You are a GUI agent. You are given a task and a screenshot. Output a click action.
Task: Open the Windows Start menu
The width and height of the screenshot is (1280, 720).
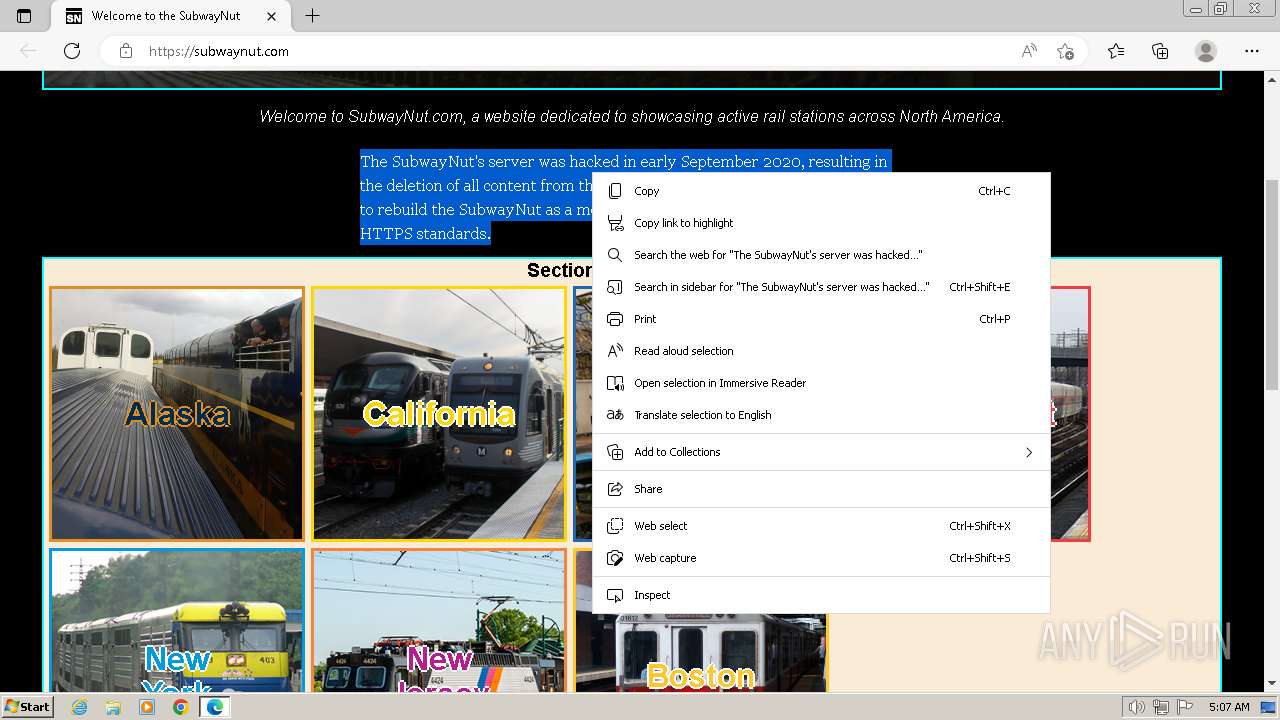coord(27,706)
